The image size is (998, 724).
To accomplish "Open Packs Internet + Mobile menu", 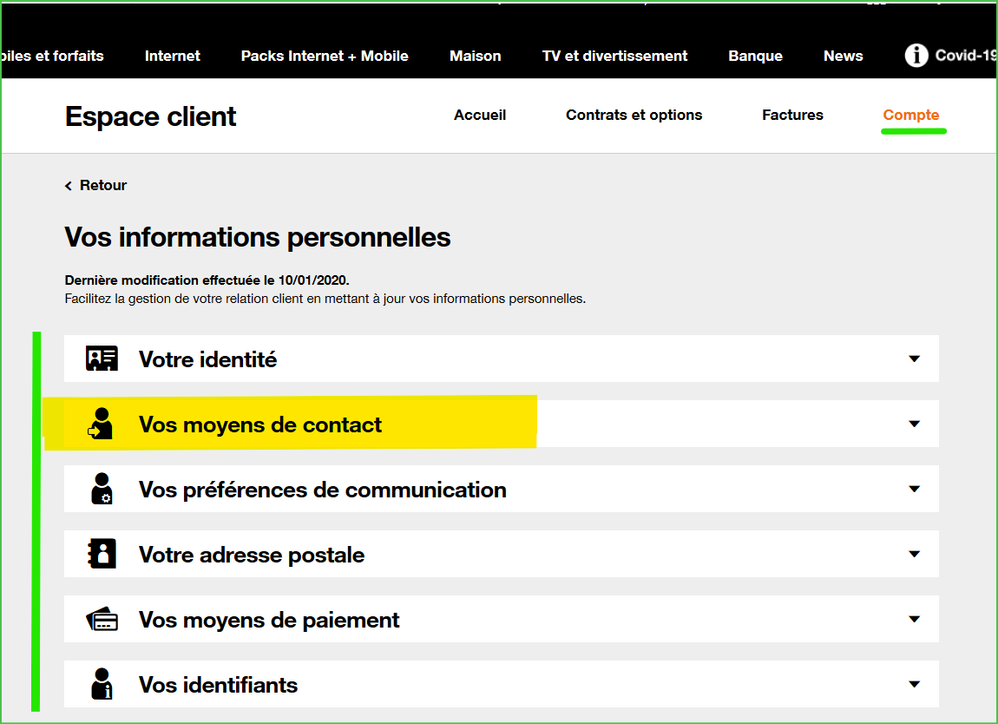I will [324, 56].
